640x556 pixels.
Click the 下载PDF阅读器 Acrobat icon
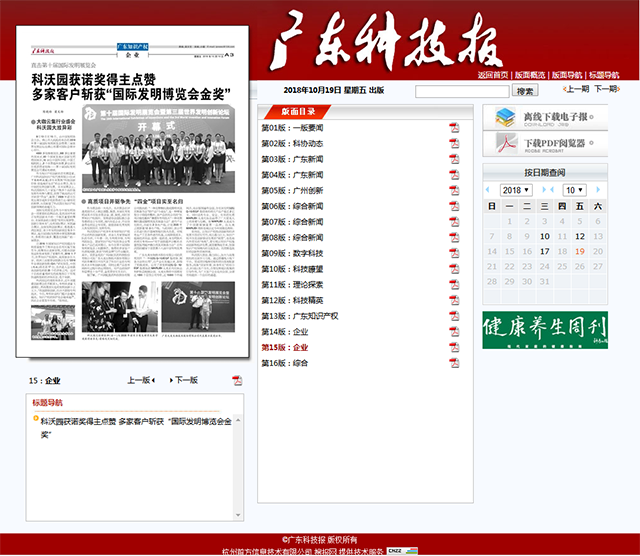pyautogui.click(x=504, y=144)
